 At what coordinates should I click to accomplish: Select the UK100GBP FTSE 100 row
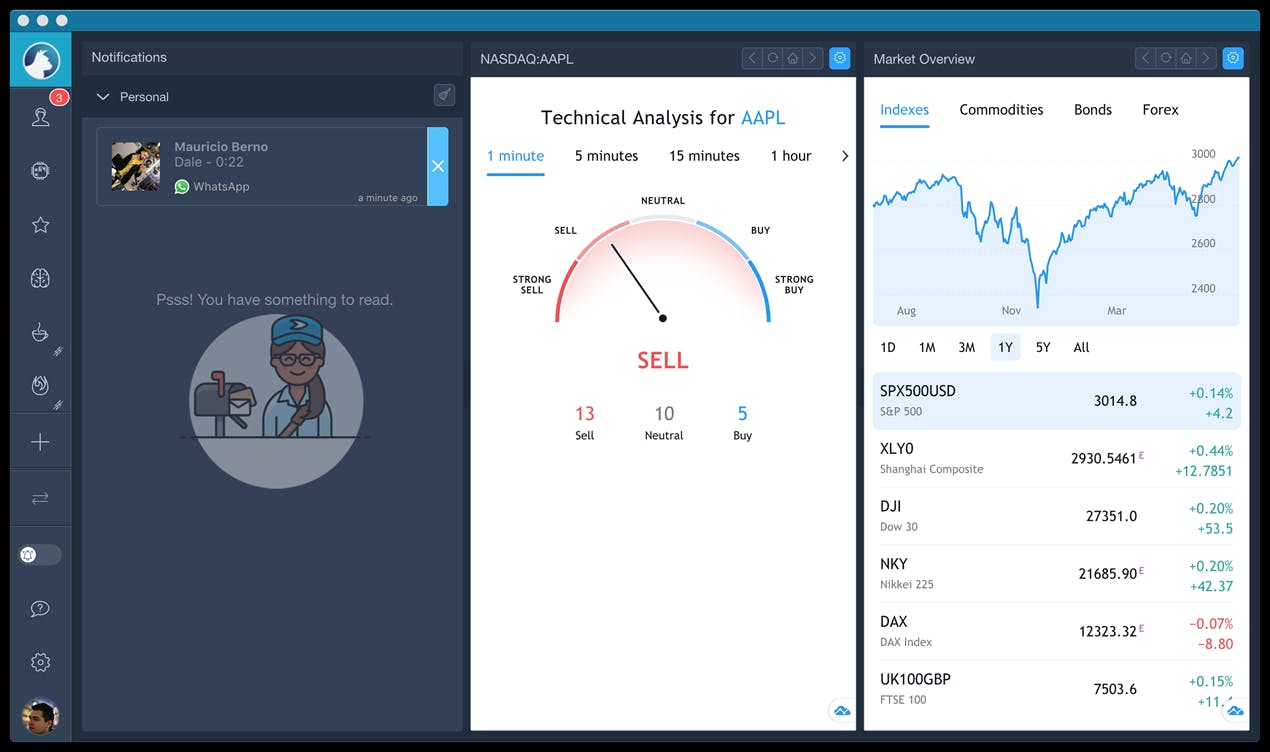click(x=1056, y=689)
